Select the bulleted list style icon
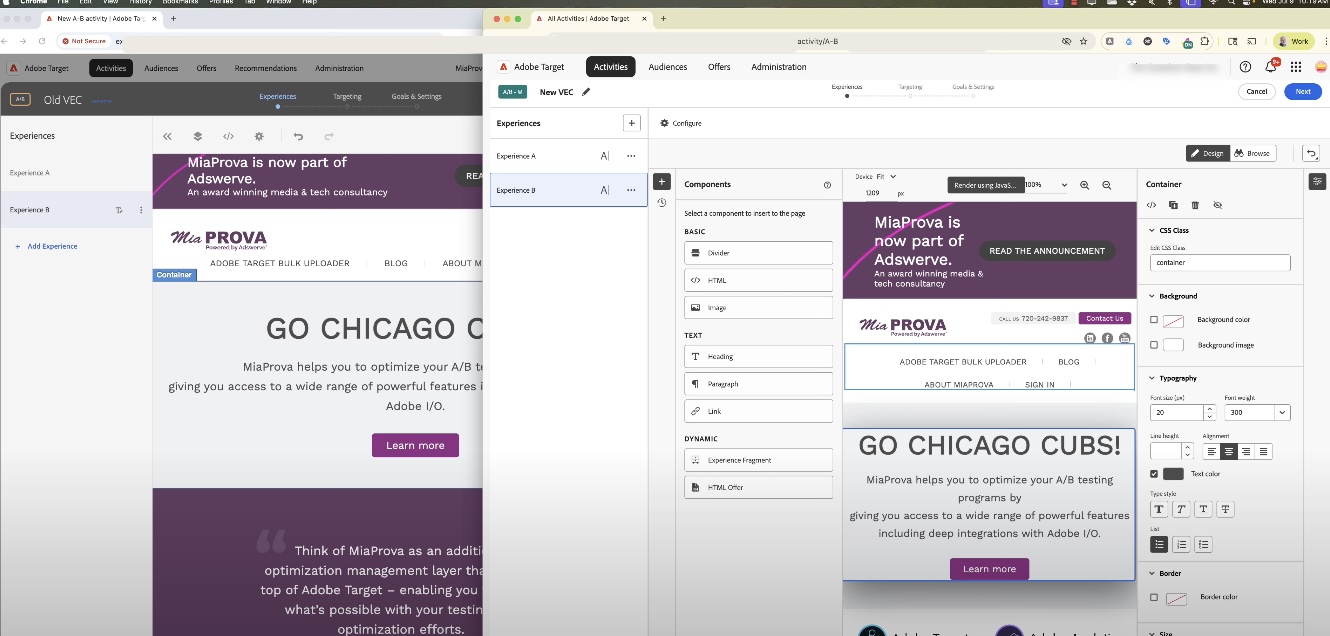This screenshot has height=636, width=1330. pos(1159,544)
